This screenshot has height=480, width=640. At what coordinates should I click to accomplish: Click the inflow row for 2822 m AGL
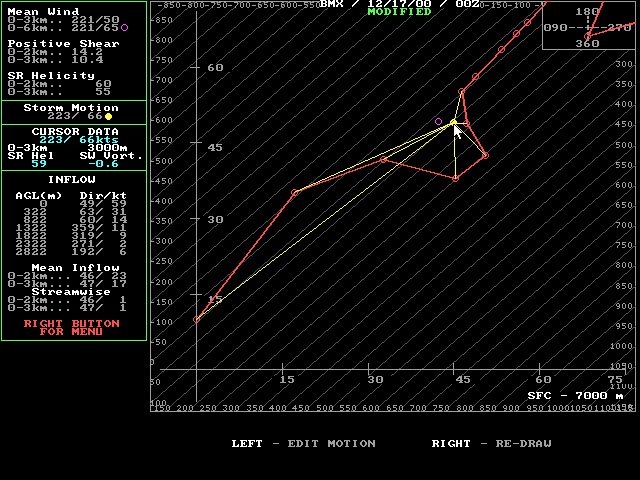[x=71, y=252]
